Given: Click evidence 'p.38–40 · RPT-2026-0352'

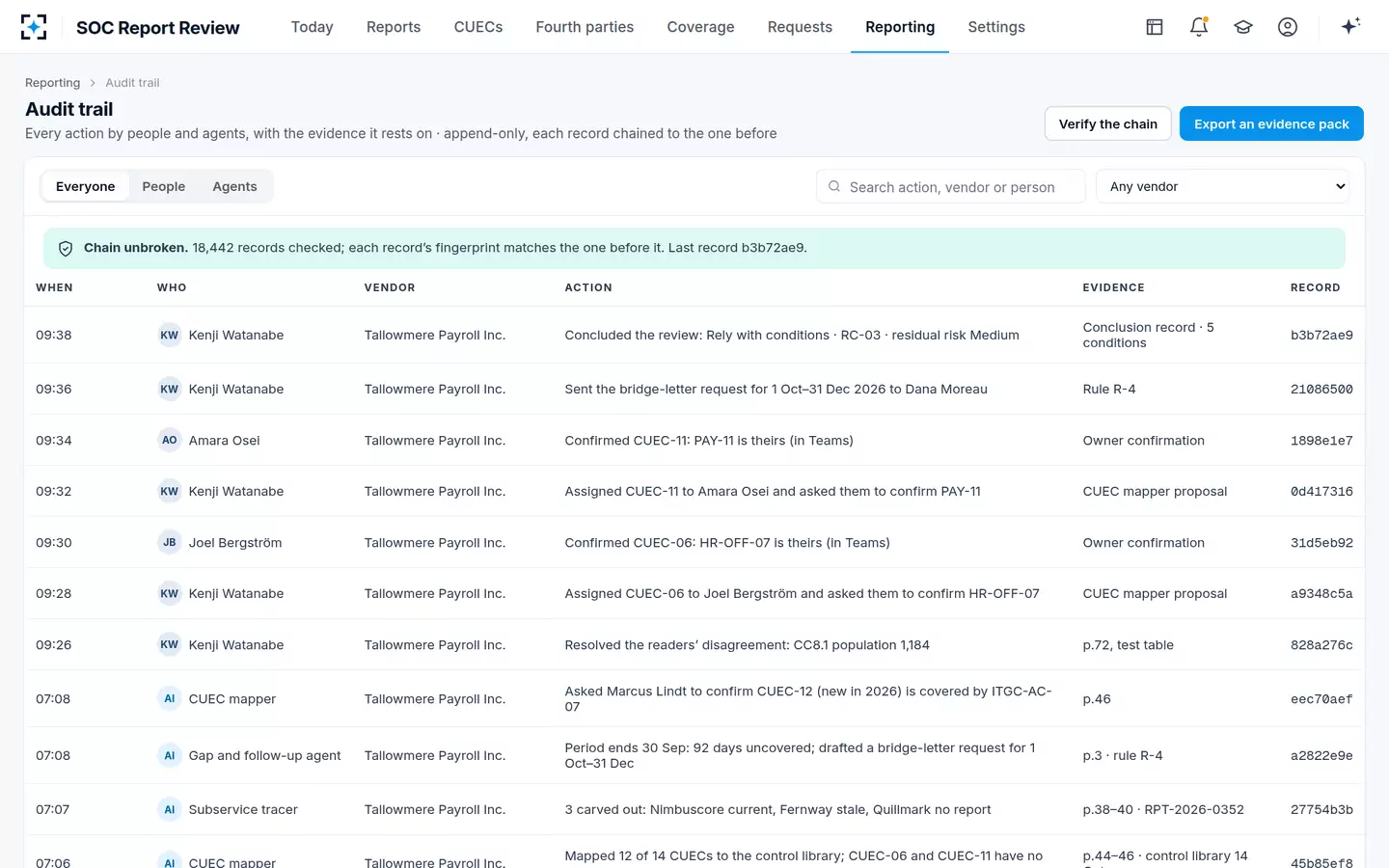Looking at the screenshot, I should [1163, 809].
